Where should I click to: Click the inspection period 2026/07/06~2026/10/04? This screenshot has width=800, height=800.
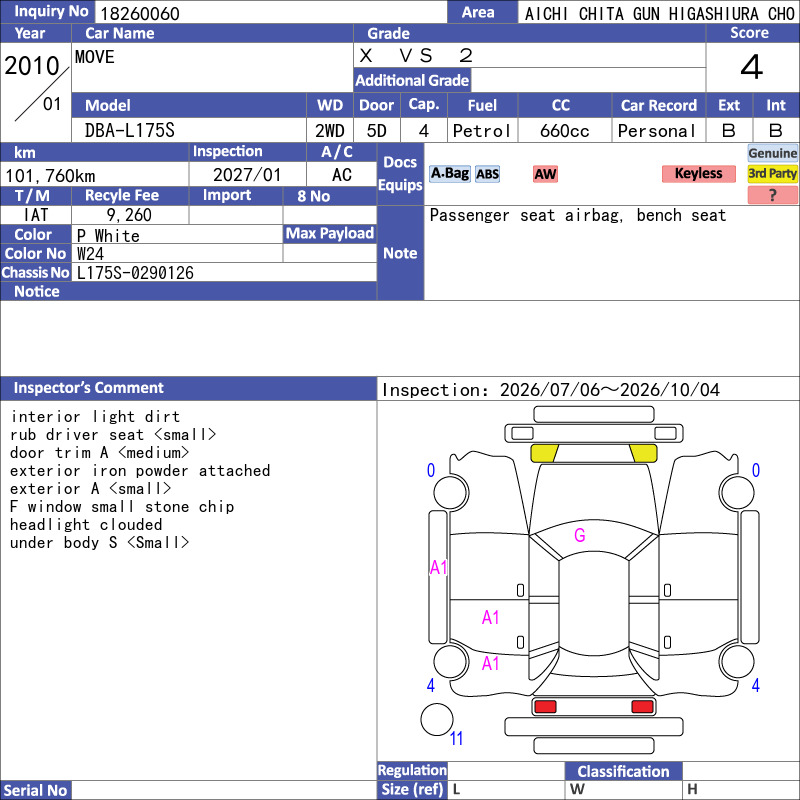tap(610, 390)
